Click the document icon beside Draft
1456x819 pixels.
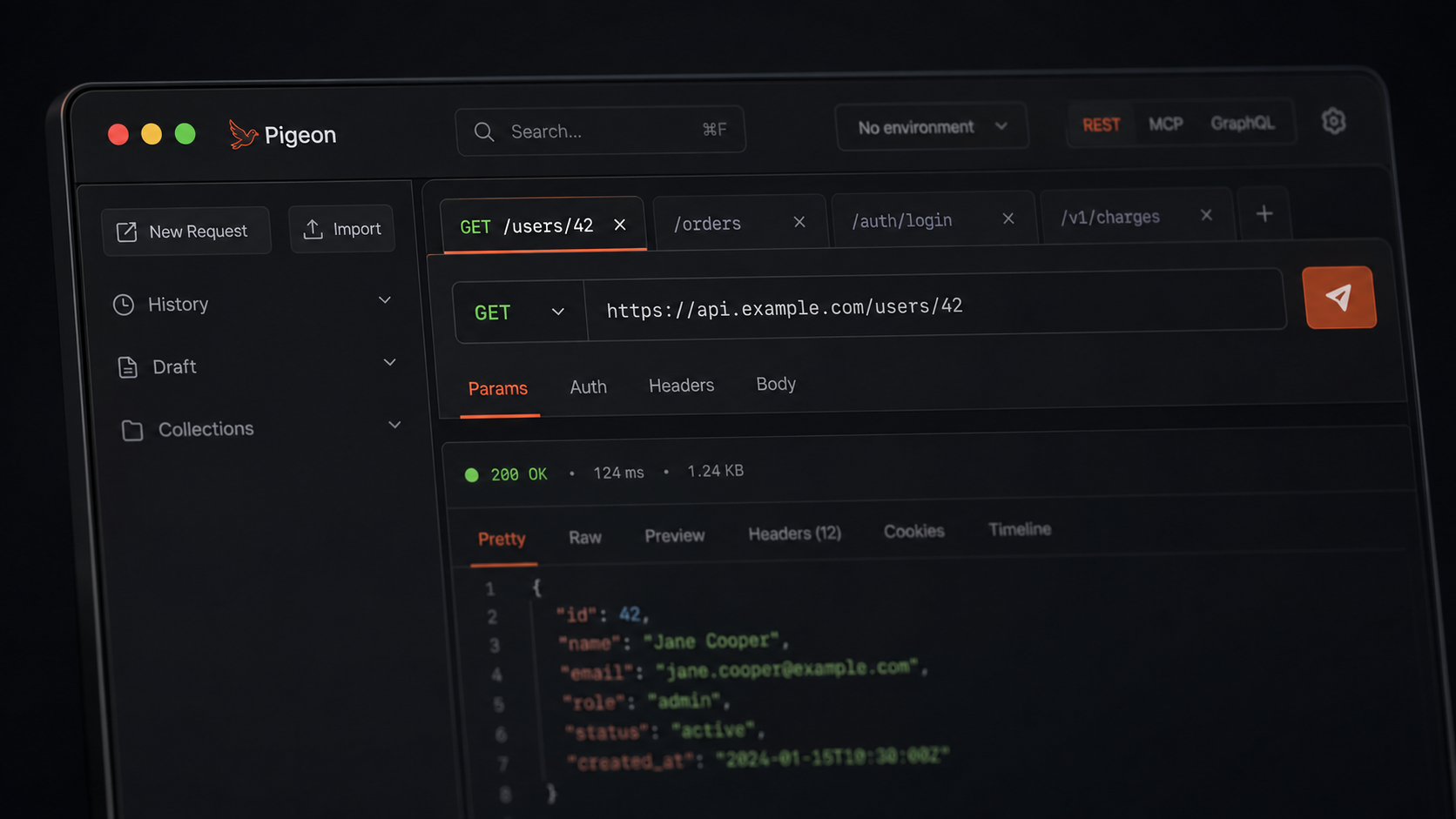point(128,367)
